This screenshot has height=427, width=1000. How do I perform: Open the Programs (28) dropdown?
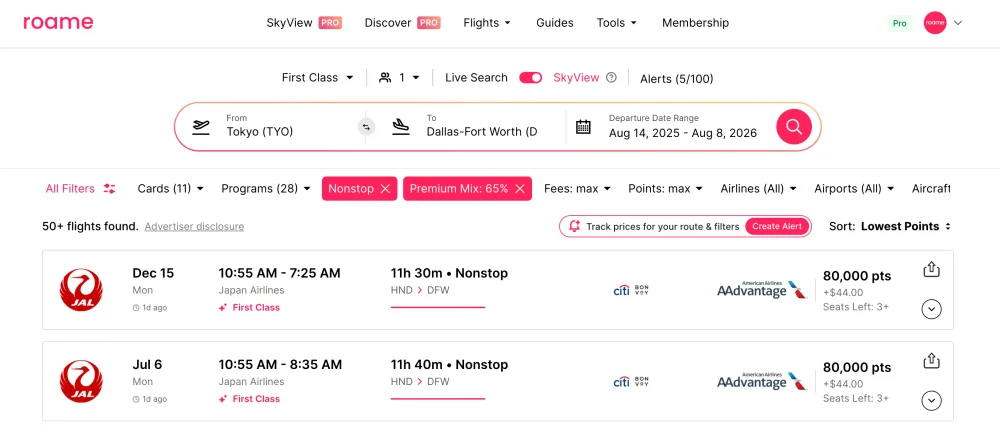(266, 189)
